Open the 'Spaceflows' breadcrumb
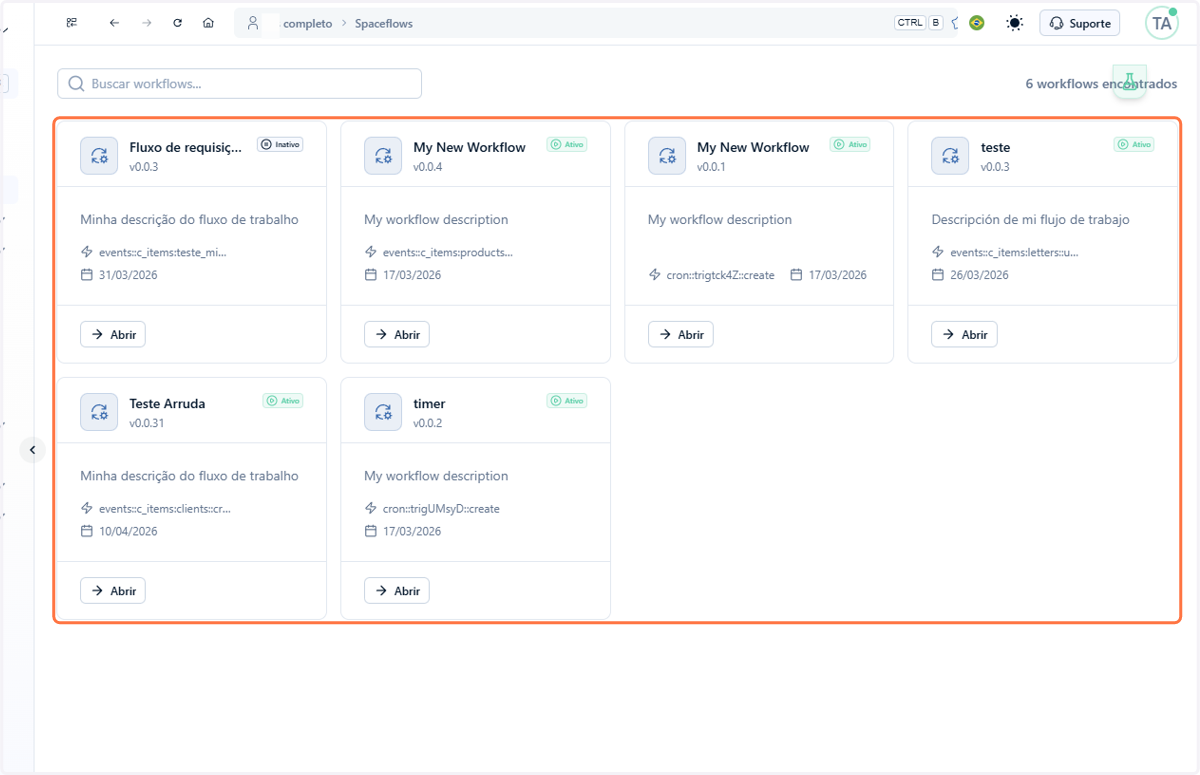The width and height of the screenshot is (1200, 775). [384, 23]
